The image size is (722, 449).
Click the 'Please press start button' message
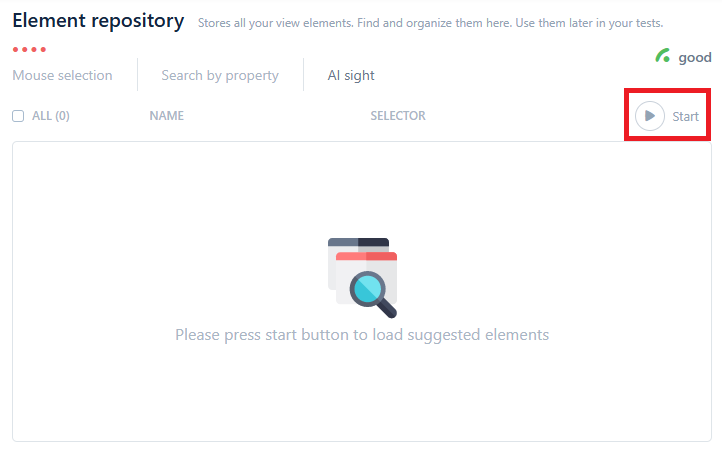pos(362,335)
